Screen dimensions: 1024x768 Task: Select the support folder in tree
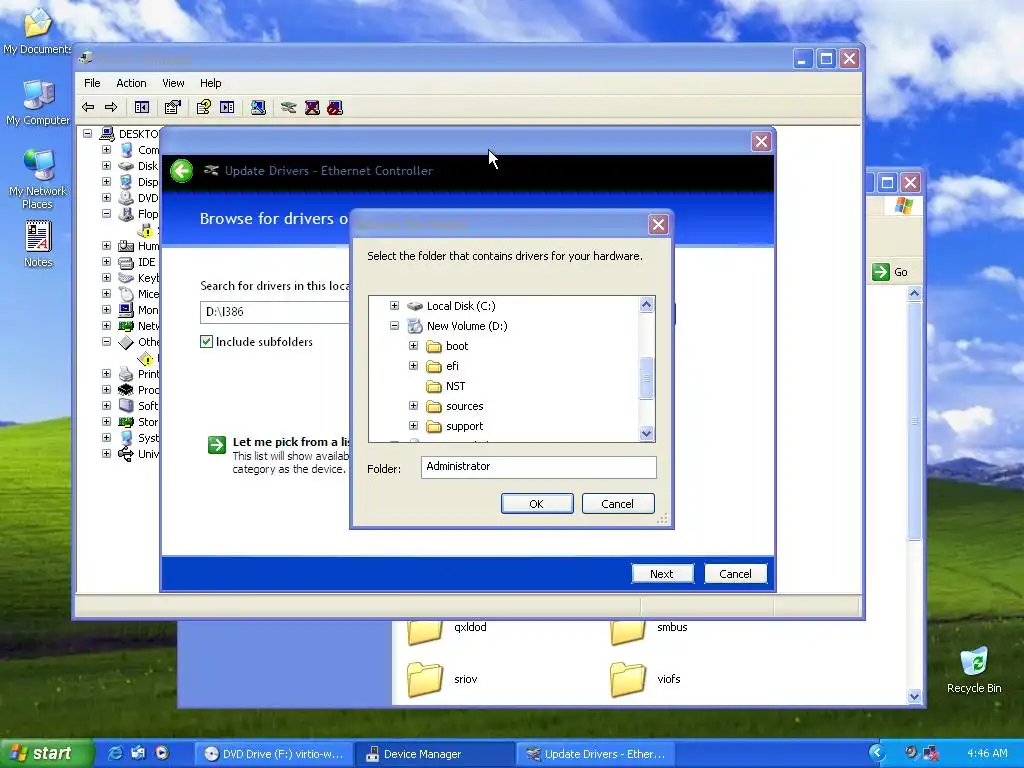(x=455, y=426)
